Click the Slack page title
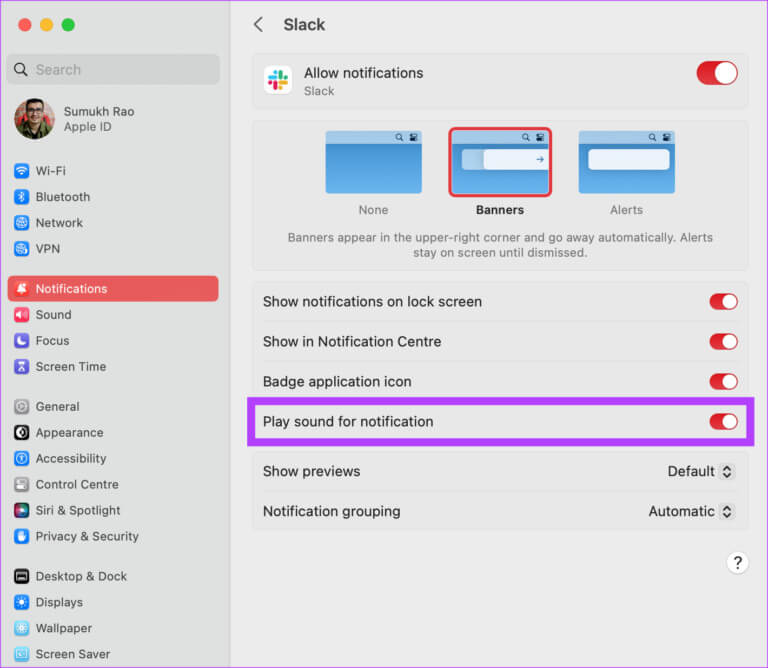This screenshot has width=768, height=668. pyautogui.click(x=304, y=24)
